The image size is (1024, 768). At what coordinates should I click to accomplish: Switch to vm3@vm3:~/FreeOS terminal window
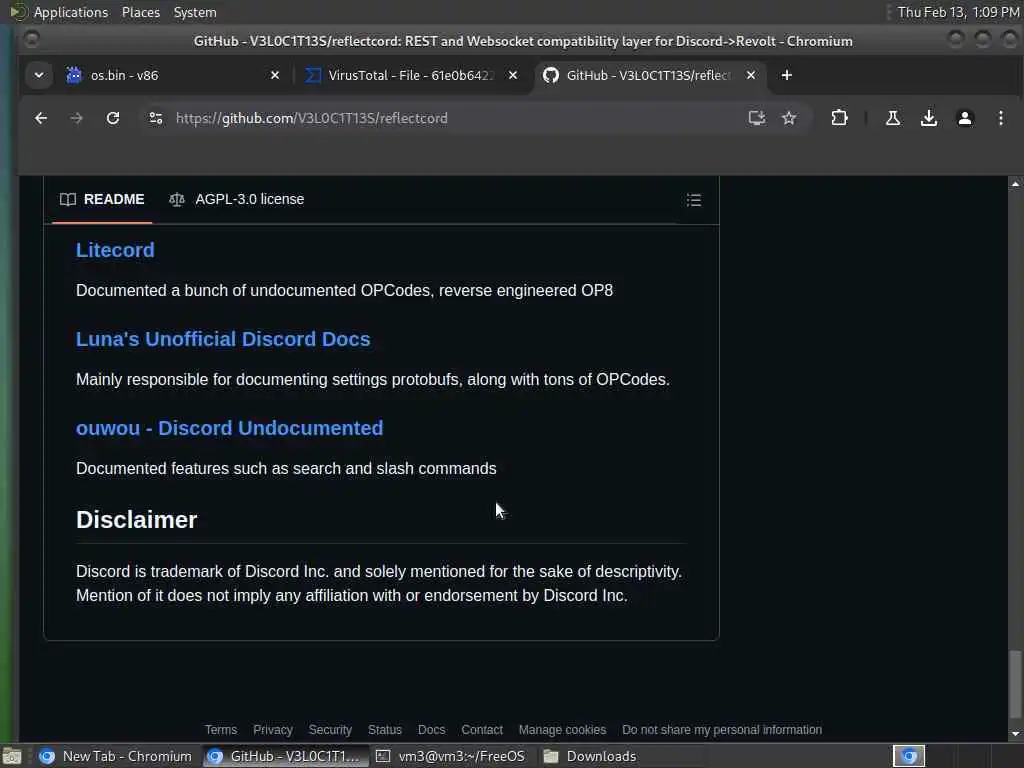click(x=451, y=756)
